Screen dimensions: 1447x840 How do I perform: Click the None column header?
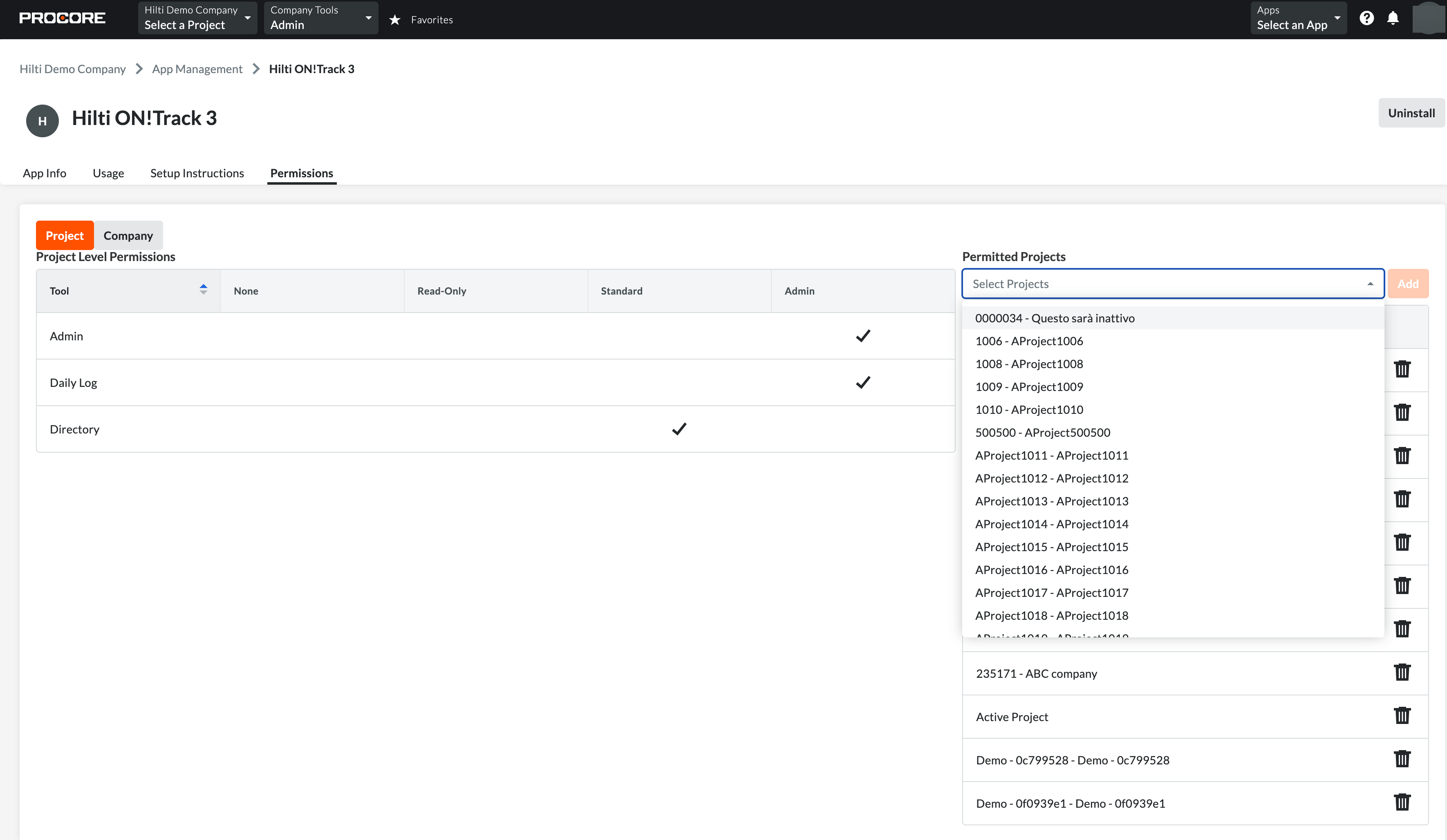[312, 291]
